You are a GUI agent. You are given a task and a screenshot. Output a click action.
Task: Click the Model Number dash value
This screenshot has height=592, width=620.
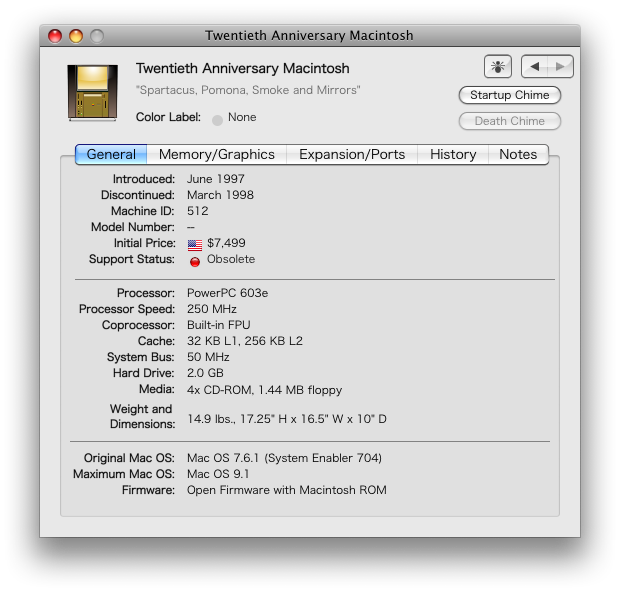click(191, 227)
